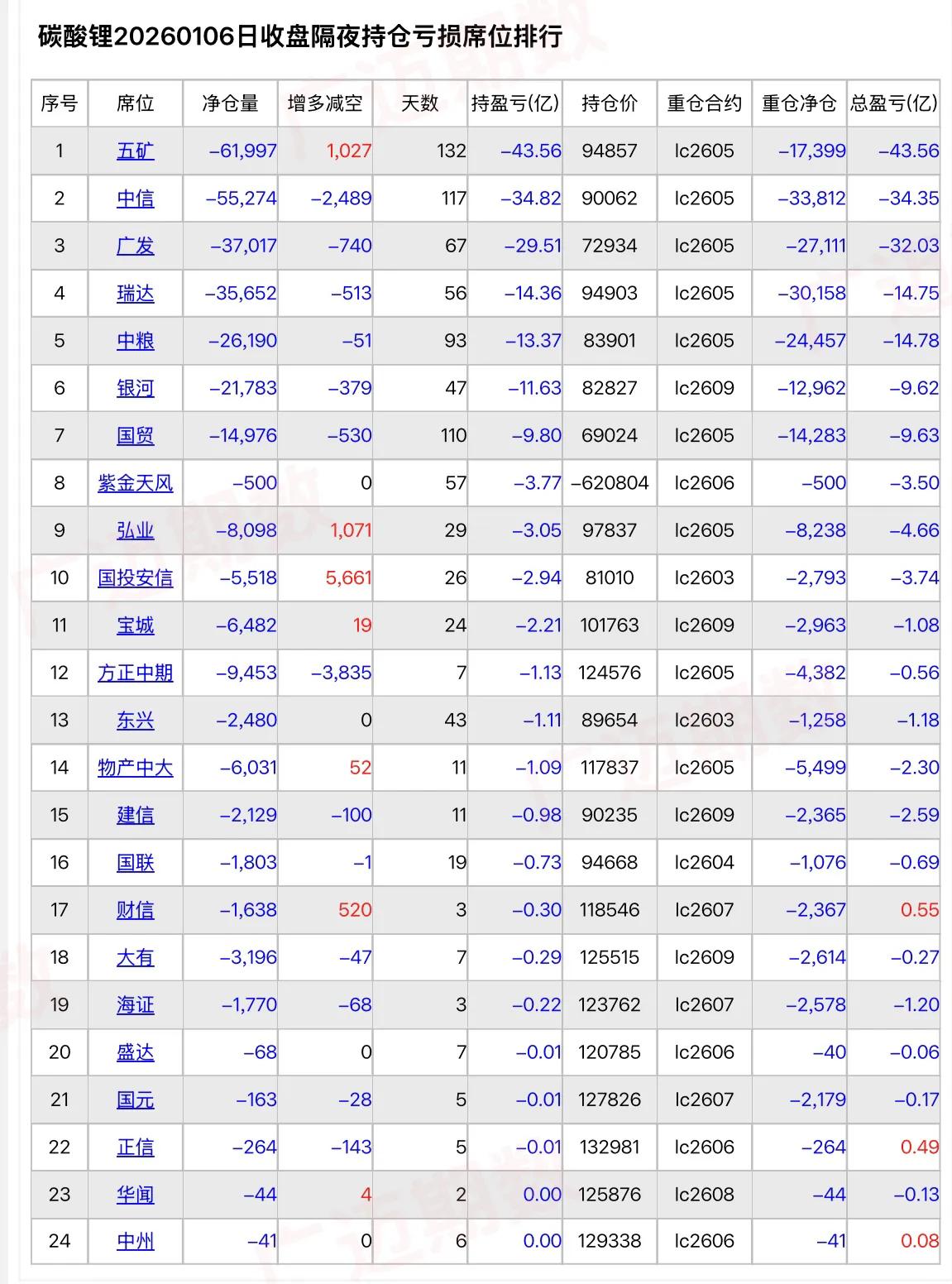Viewport: 952px width, 1284px height.
Task: Click the 席位 column header
Action: [135, 103]
